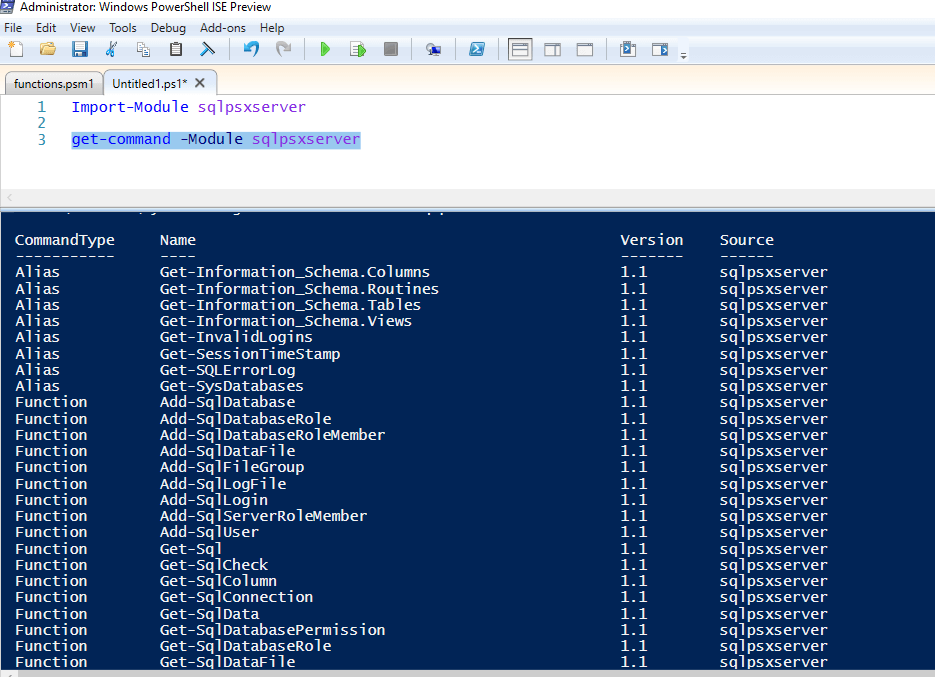The width and height of the screenshot is (935, 677).
Task: Click the Get-SysDatabases alias name
Action: tap(232, 386)
